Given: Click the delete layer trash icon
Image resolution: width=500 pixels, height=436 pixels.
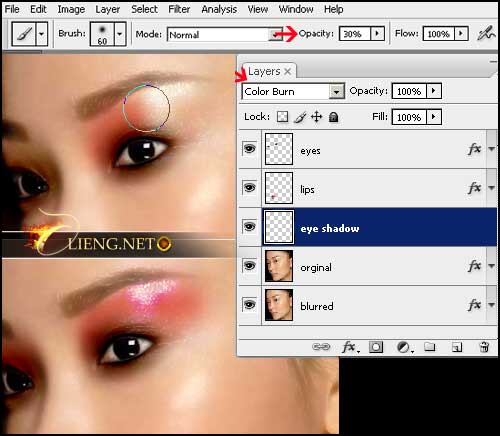Looking at the screenshot, I should point(484,347).
